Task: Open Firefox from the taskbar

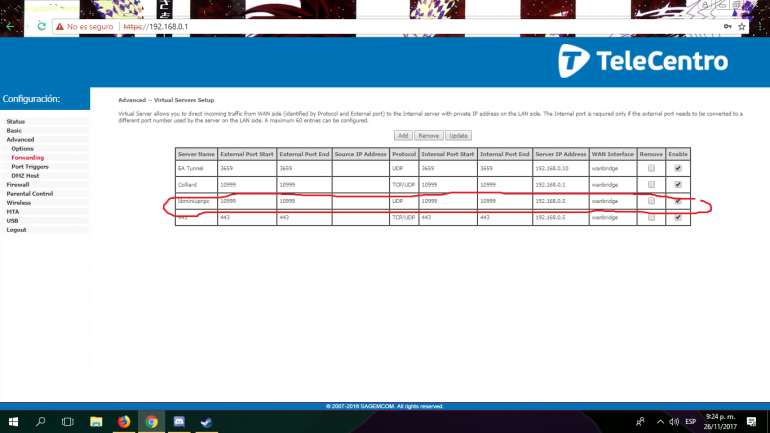Action: click(x=124, y=422)
